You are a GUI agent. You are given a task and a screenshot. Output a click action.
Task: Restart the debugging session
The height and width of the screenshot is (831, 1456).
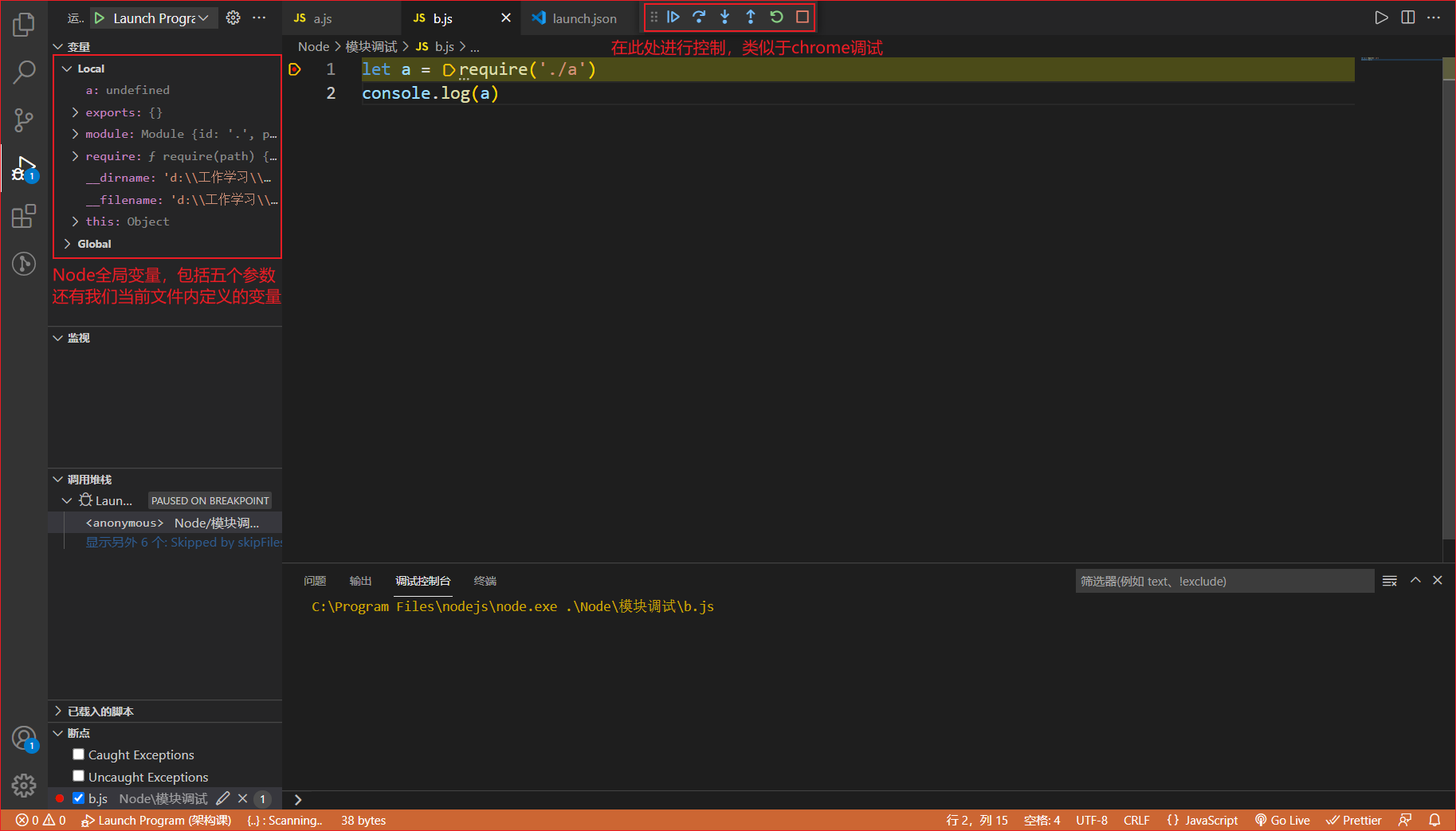(776, 17)
